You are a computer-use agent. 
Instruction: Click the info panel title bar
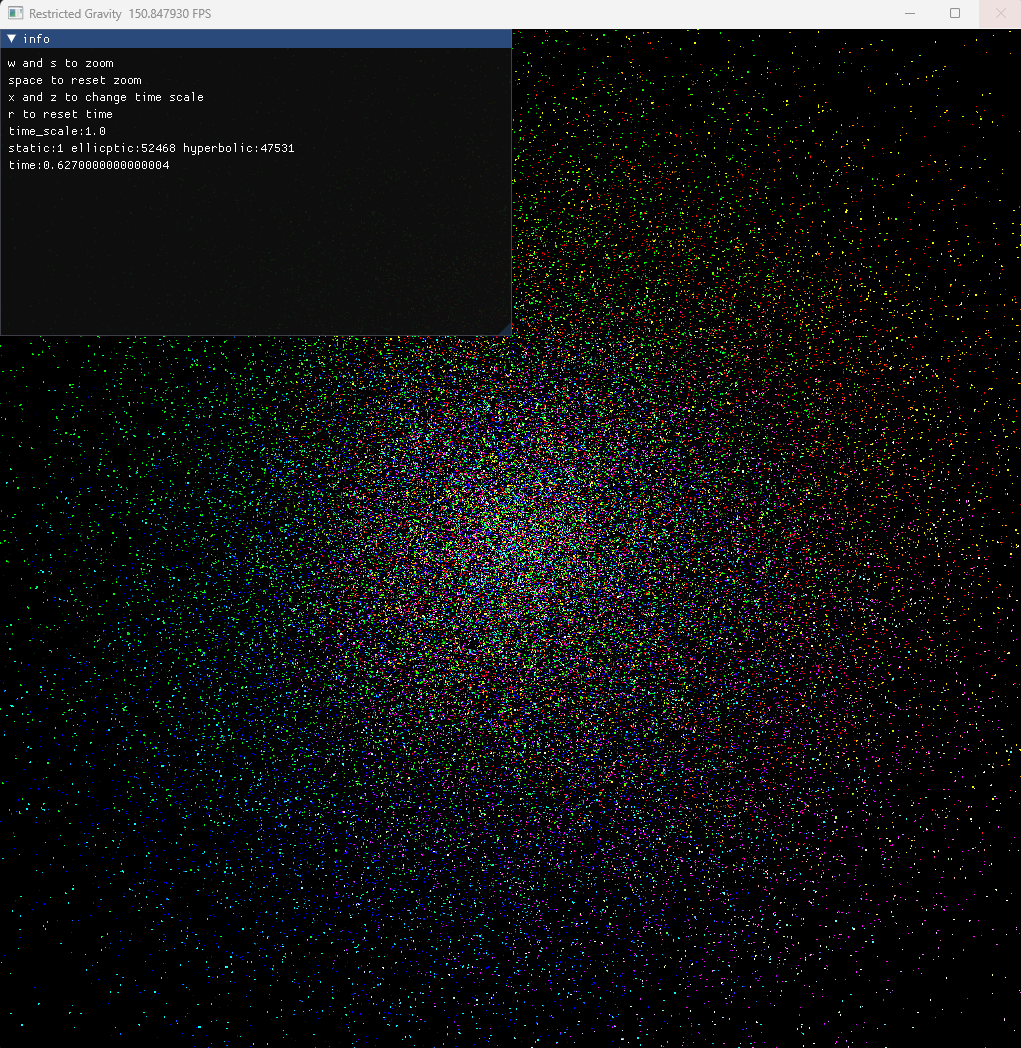256,39
